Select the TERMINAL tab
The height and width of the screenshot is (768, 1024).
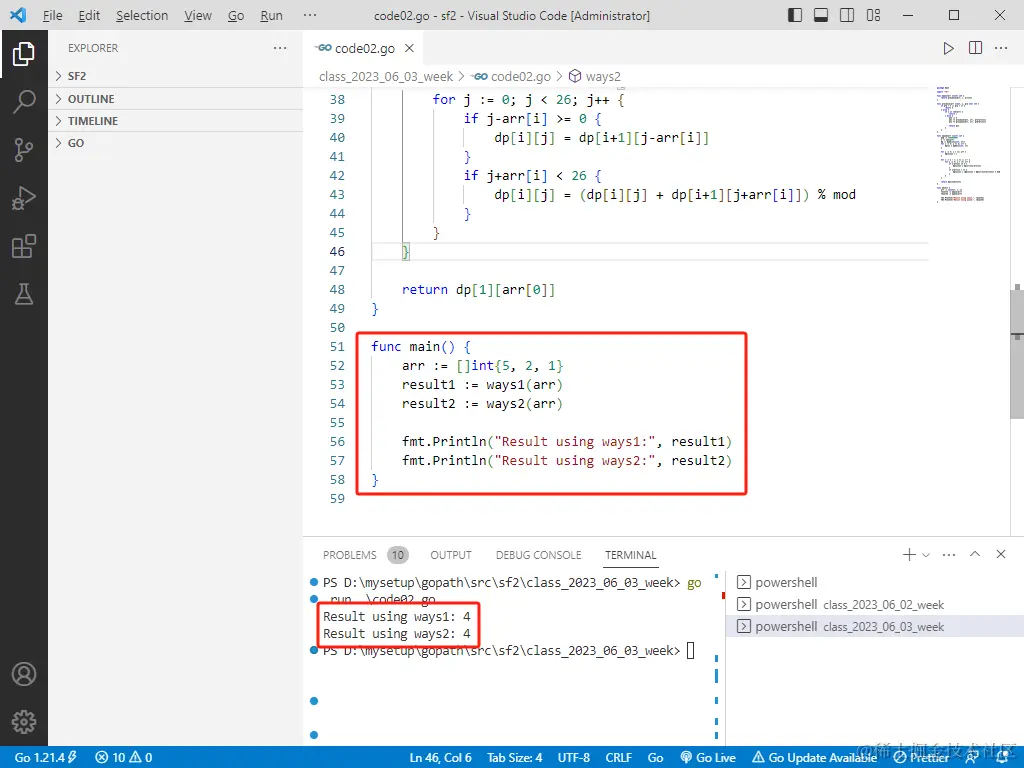[x=630, y=555]
